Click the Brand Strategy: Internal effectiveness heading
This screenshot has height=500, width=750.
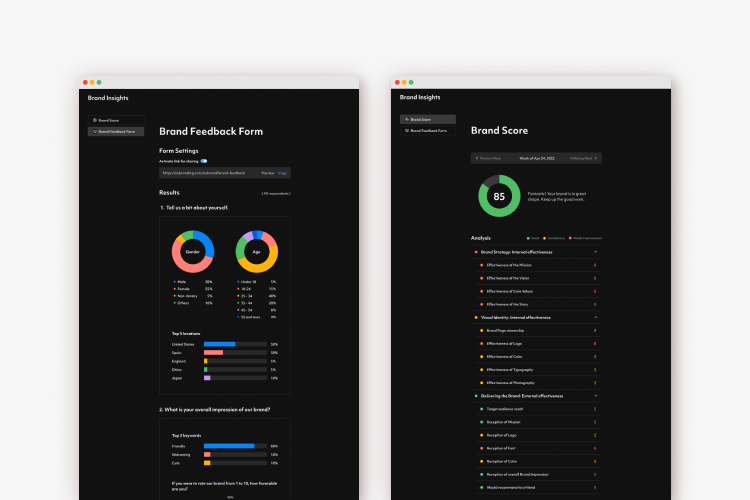click(x=517, y=252)
